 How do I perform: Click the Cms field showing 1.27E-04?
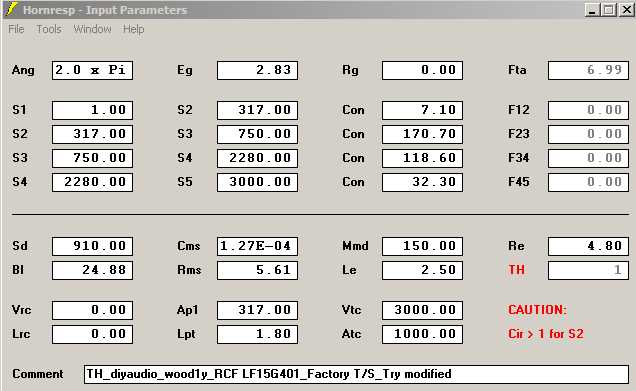click(x=258, y=246)
